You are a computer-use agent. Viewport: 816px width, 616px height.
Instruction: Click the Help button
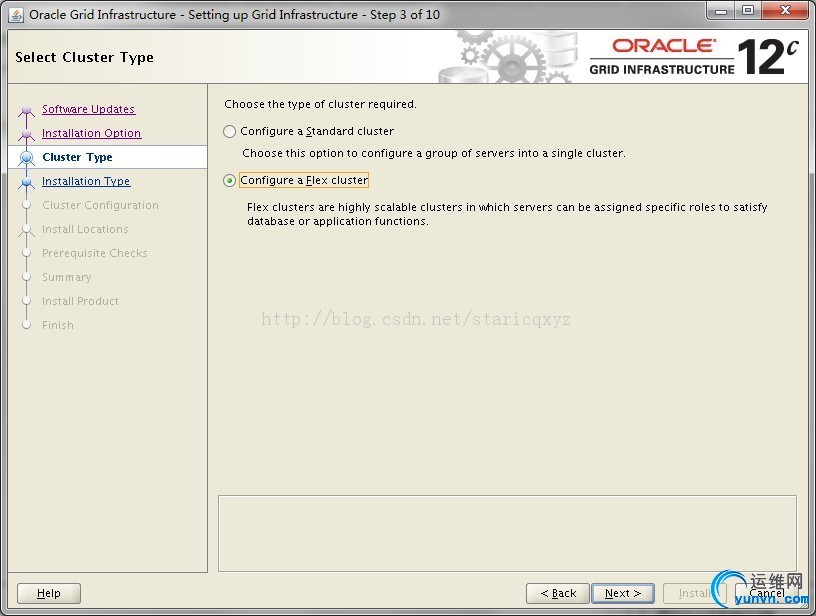[x=49, y=593]
